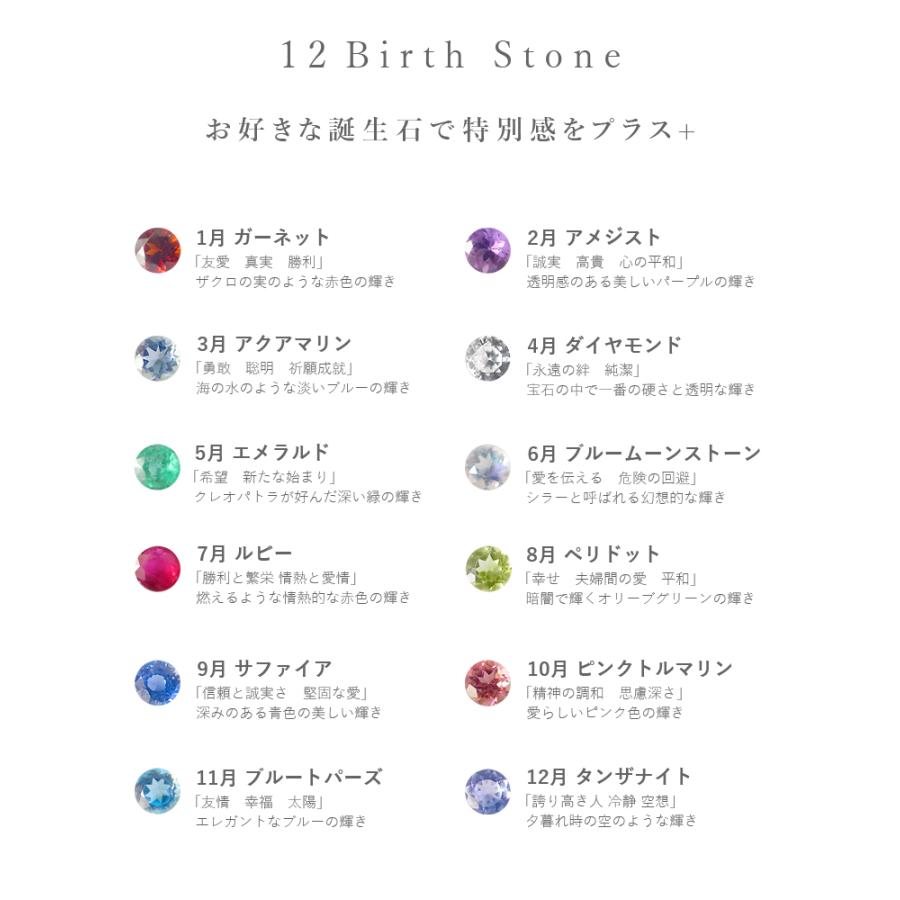Select the 6月 ブルームーンストーン heading
Image resolution: width=900 pixels, height=900 pixels.
point(644,453)
